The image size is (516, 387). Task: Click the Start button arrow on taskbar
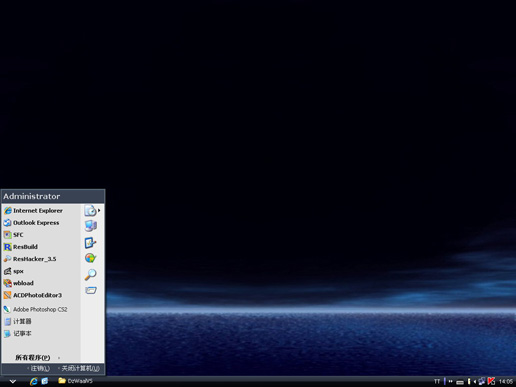tap(13, 381)
